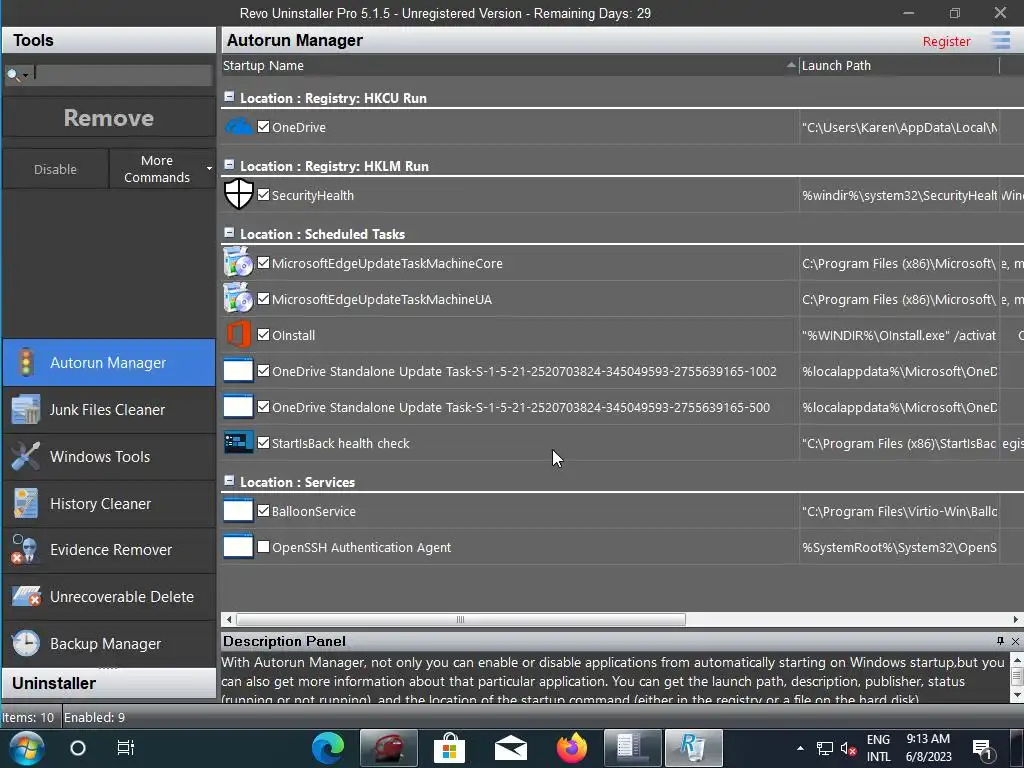Open Backup Manager tool
The image size is (1024, 768).
click(x=109, y=644)
